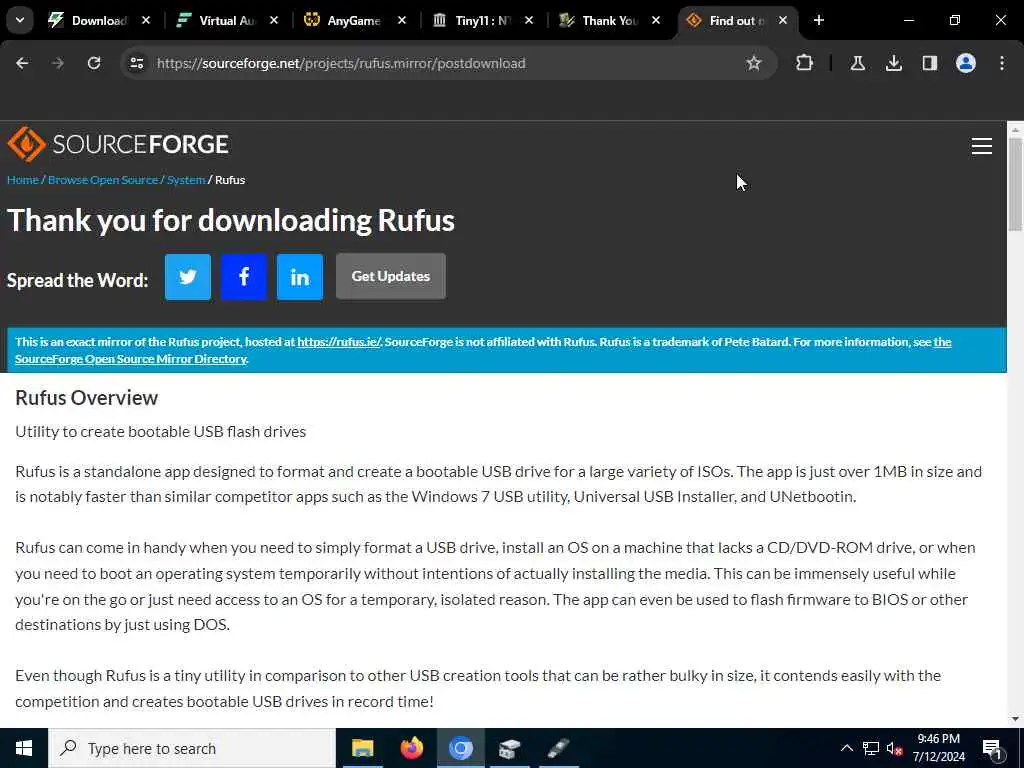Close the Download tab
Image resolution: width=1024 pixels, height=768 pixels.
[146, 21]
